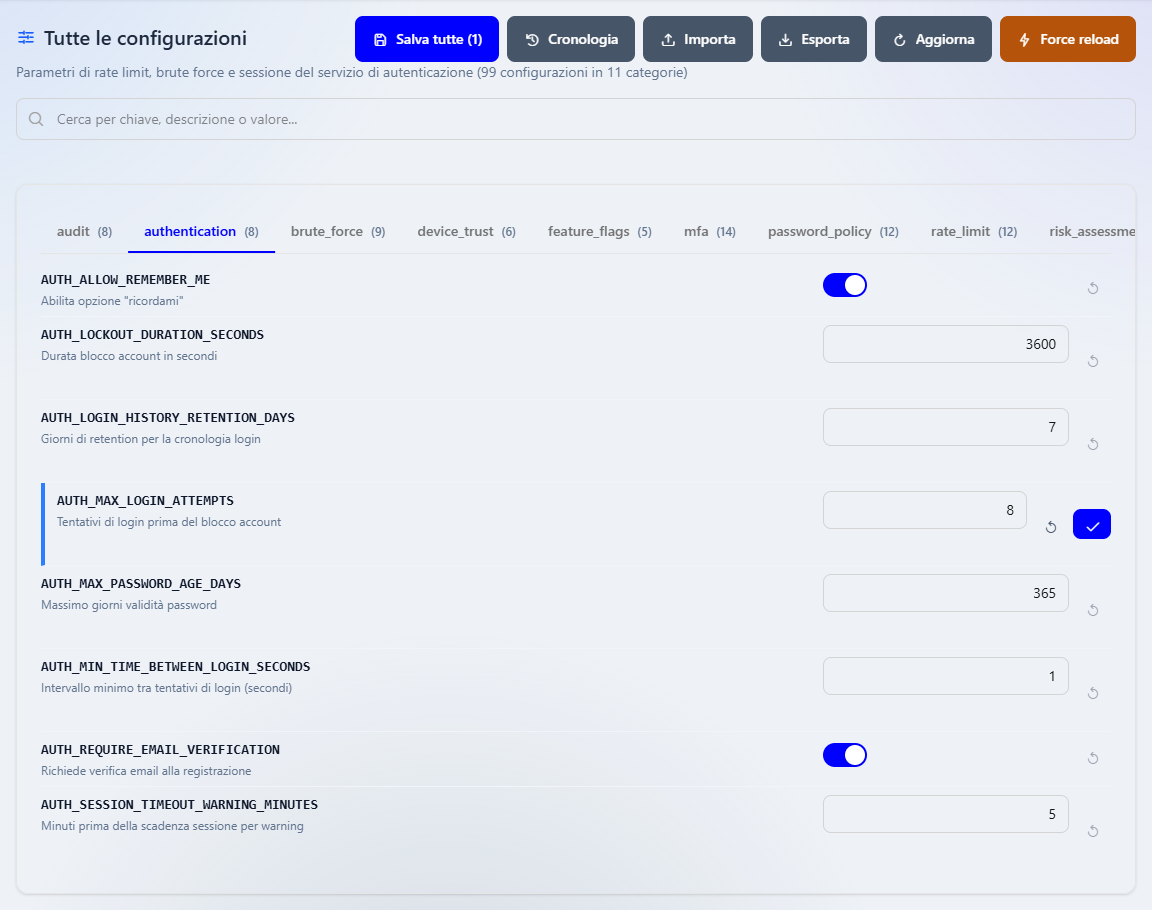
Task: Disable AUTH_REQUIRE_EMAIL_VERIFICATION switch
Action: pos(844,755)
